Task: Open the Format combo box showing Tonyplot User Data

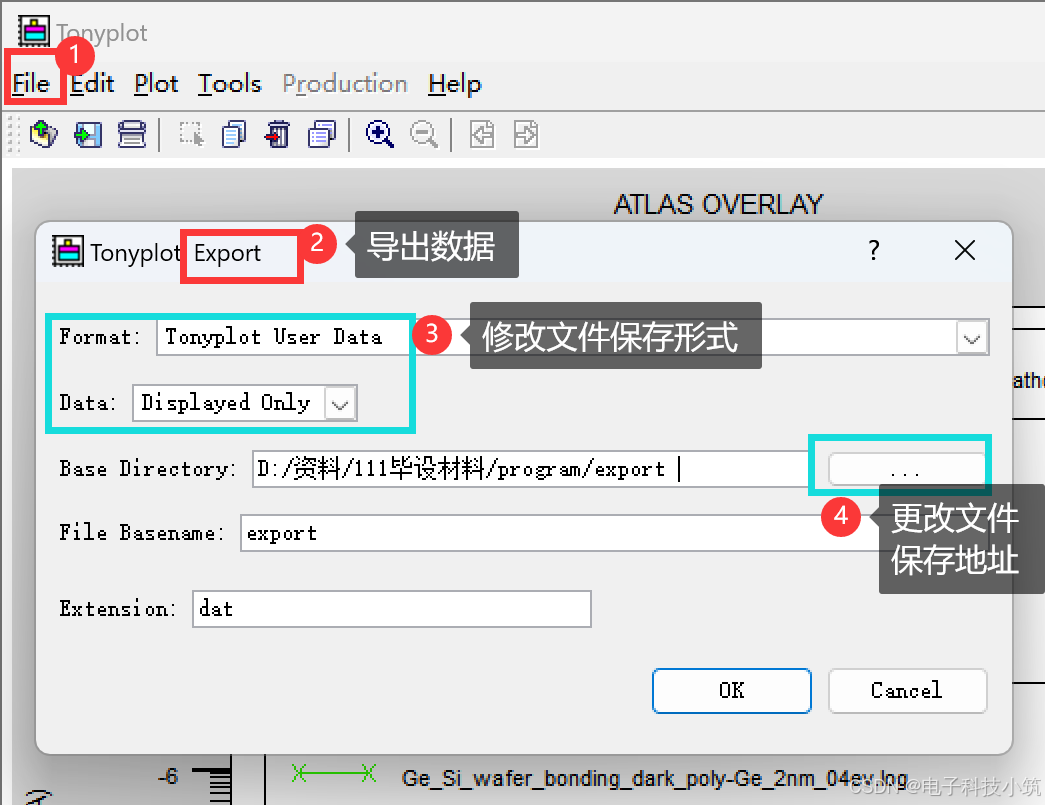Action: 572,338
